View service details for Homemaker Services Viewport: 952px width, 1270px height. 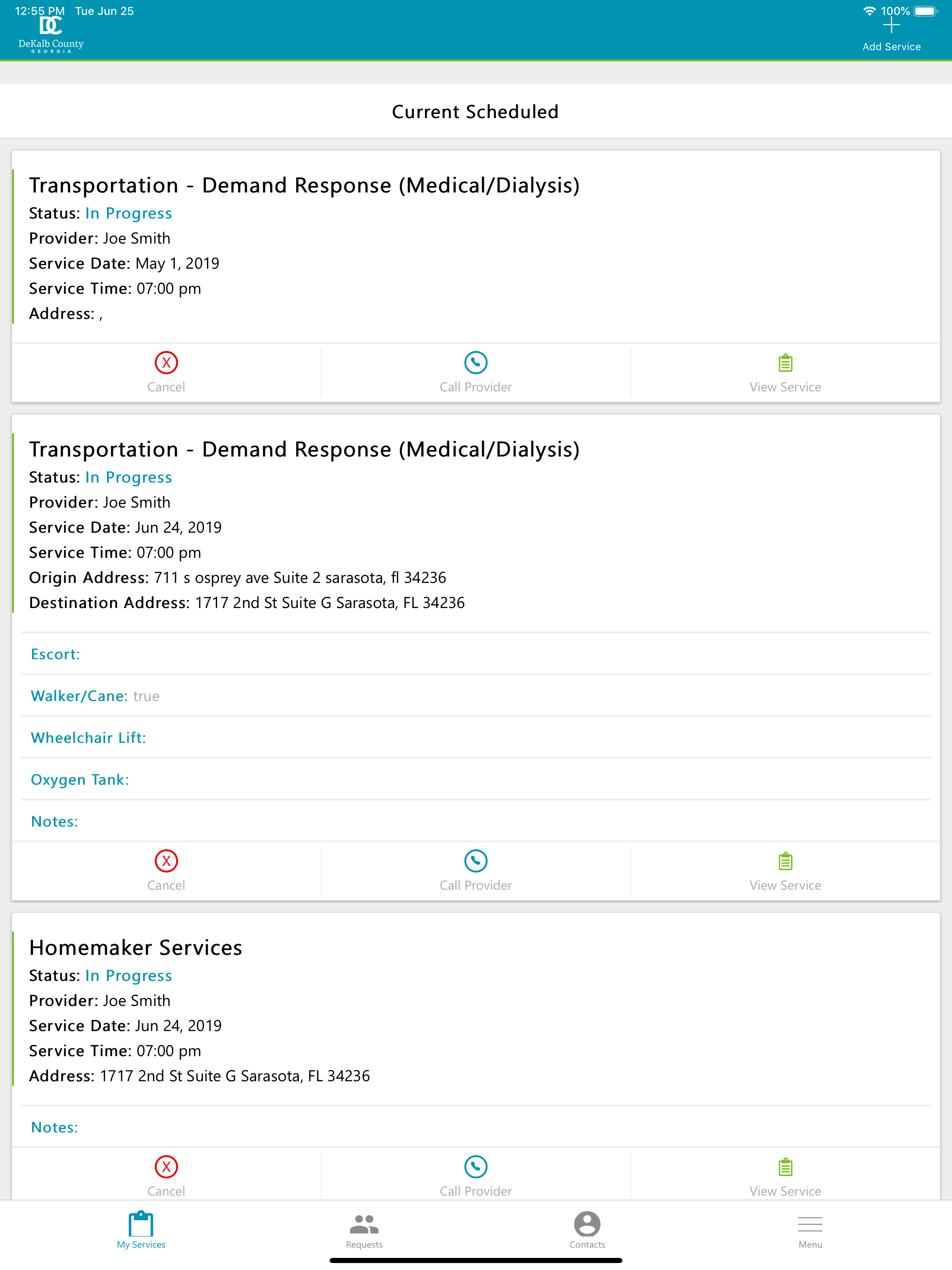click(785, 1176)
